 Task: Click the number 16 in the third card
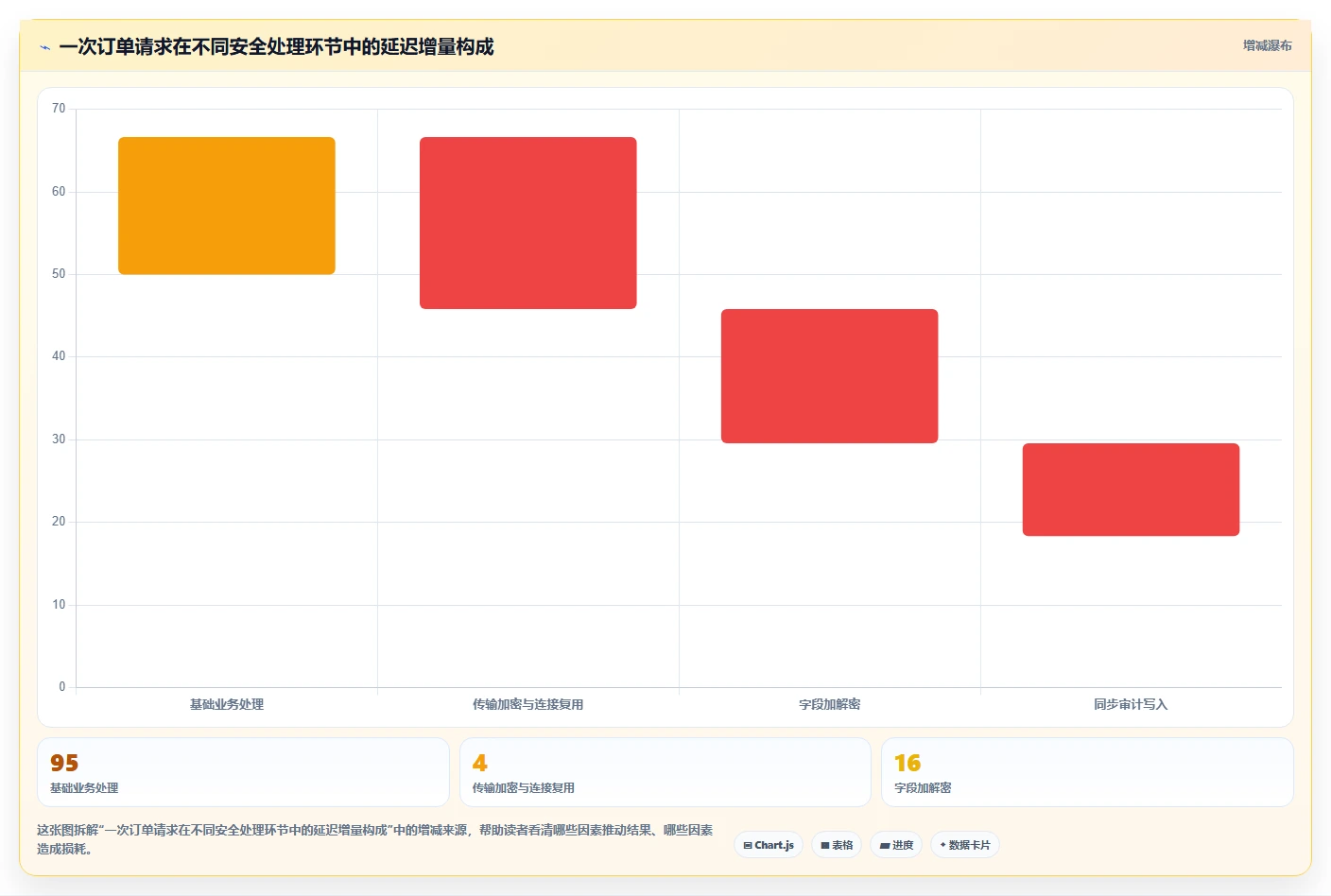pyautogui.click(x=907, y=763)
